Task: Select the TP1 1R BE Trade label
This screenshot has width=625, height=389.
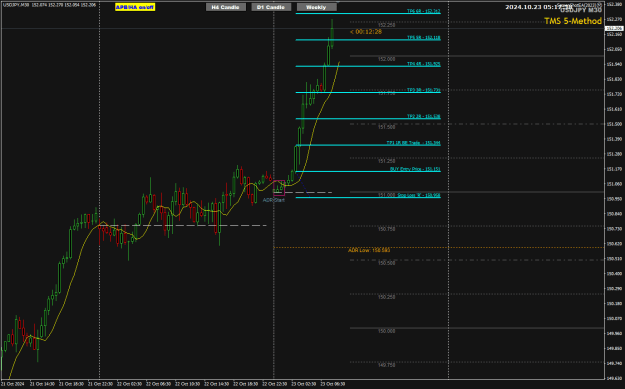Action: [x=413, y=143]
